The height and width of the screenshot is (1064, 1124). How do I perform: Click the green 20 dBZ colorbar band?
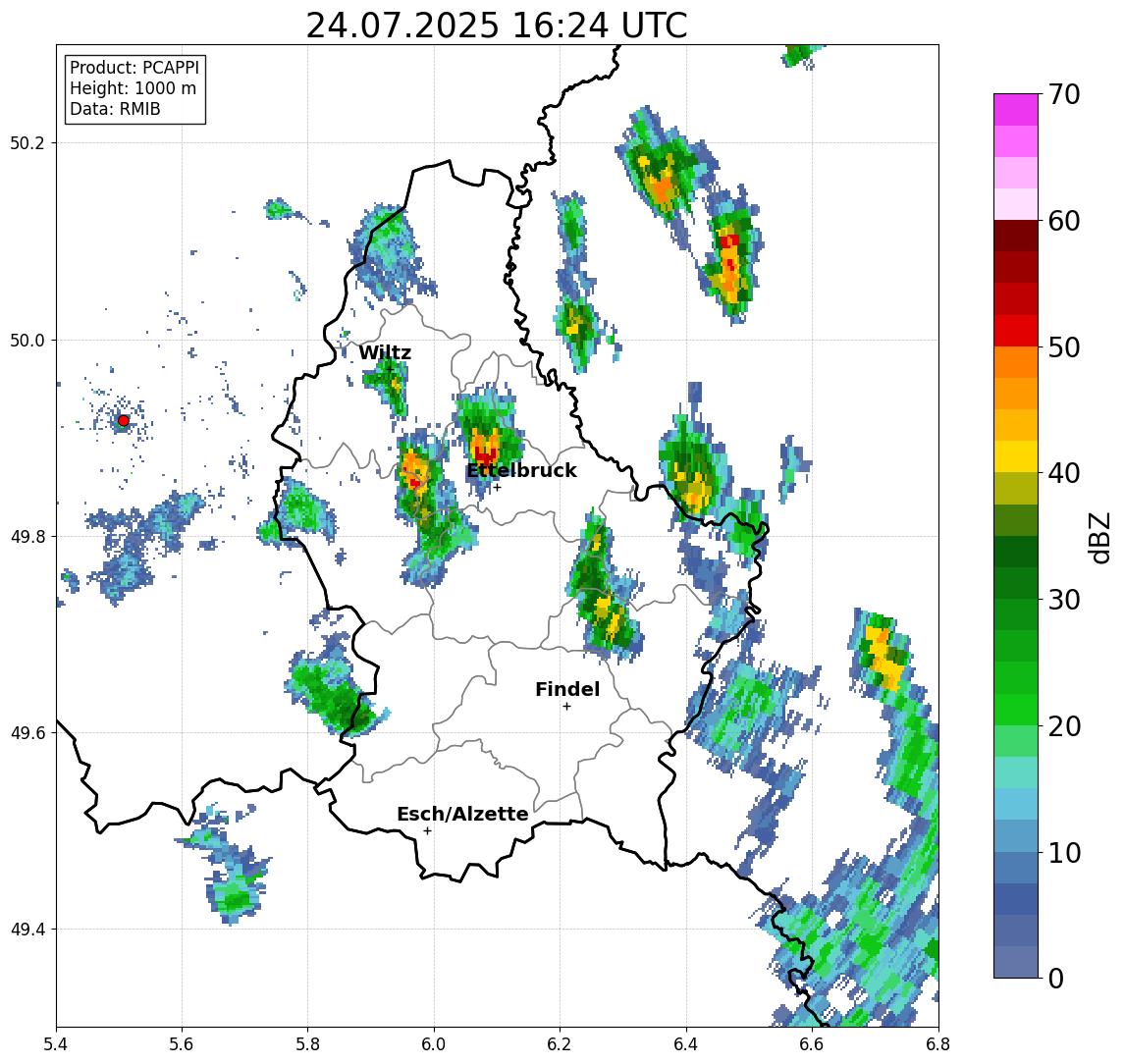pyautogui.click(x=1016, y=710)
